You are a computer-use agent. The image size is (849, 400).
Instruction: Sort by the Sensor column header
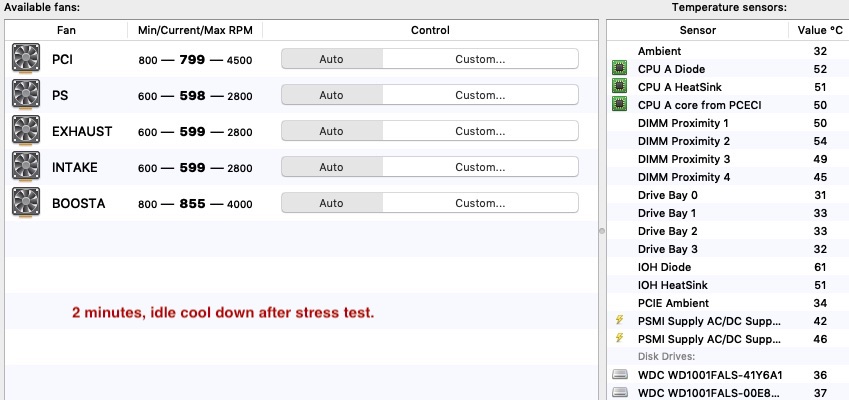(x=697, y=30)
